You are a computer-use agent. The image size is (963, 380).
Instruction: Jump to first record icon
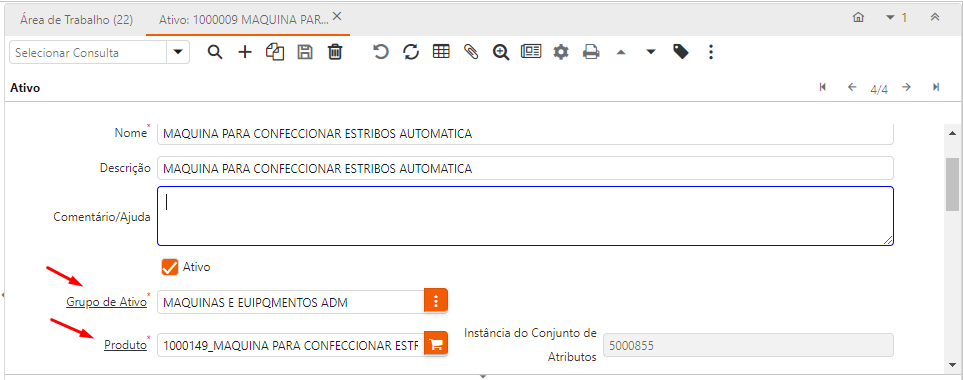point(823,87)
